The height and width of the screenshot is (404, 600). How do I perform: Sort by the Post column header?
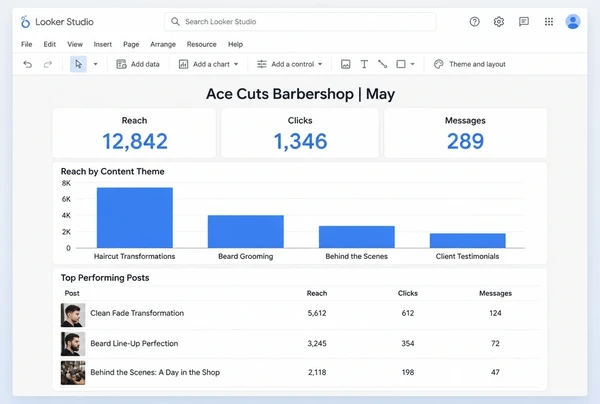[x=72, y=293]
